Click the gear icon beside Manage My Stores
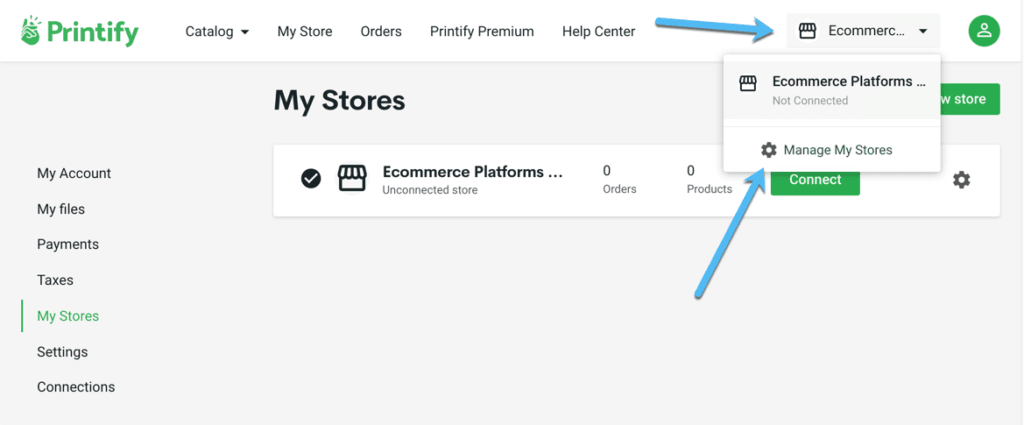The height and width of the screenshot is (425, 1024). [x=769, y=150]
